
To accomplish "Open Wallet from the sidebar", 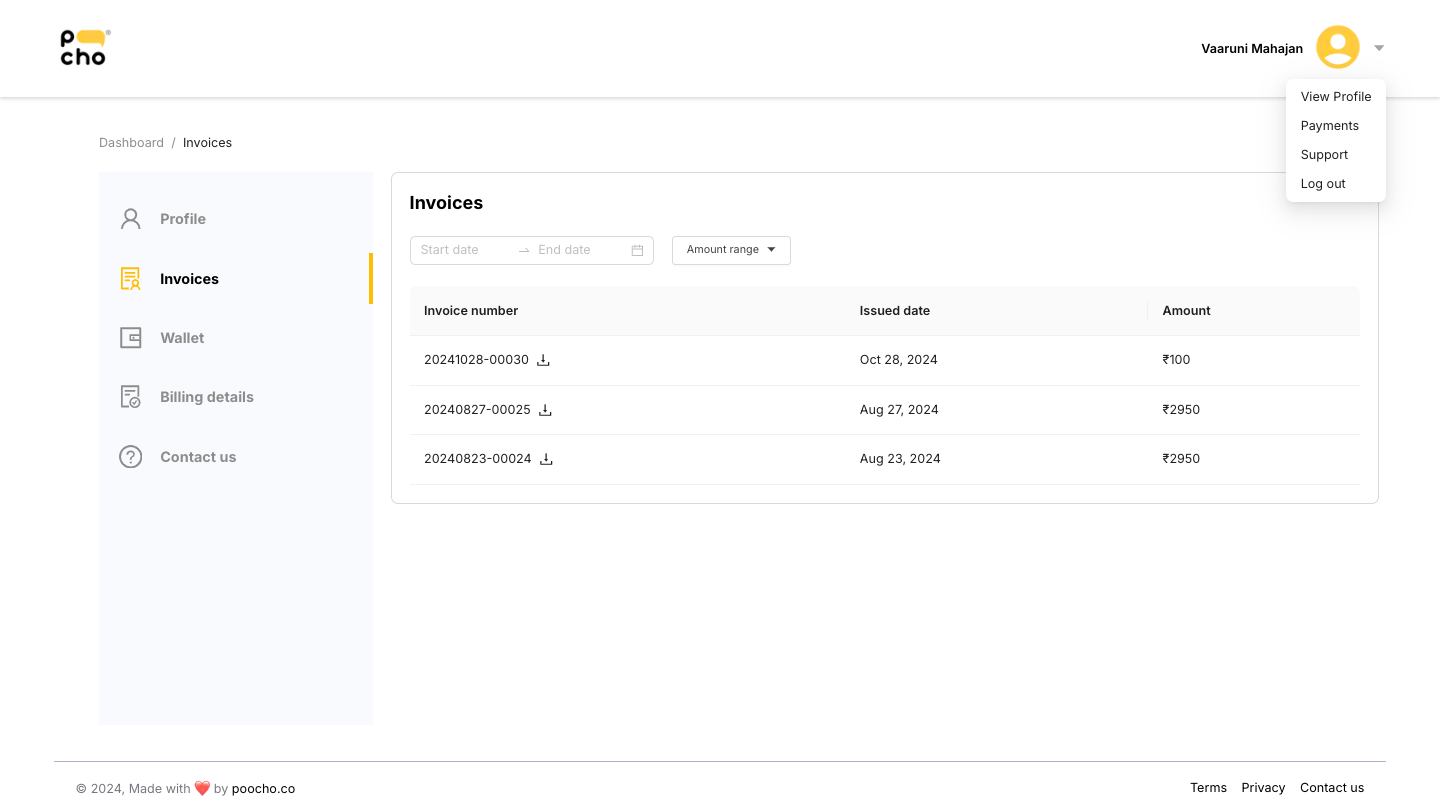I will click(x=182, y=338).
